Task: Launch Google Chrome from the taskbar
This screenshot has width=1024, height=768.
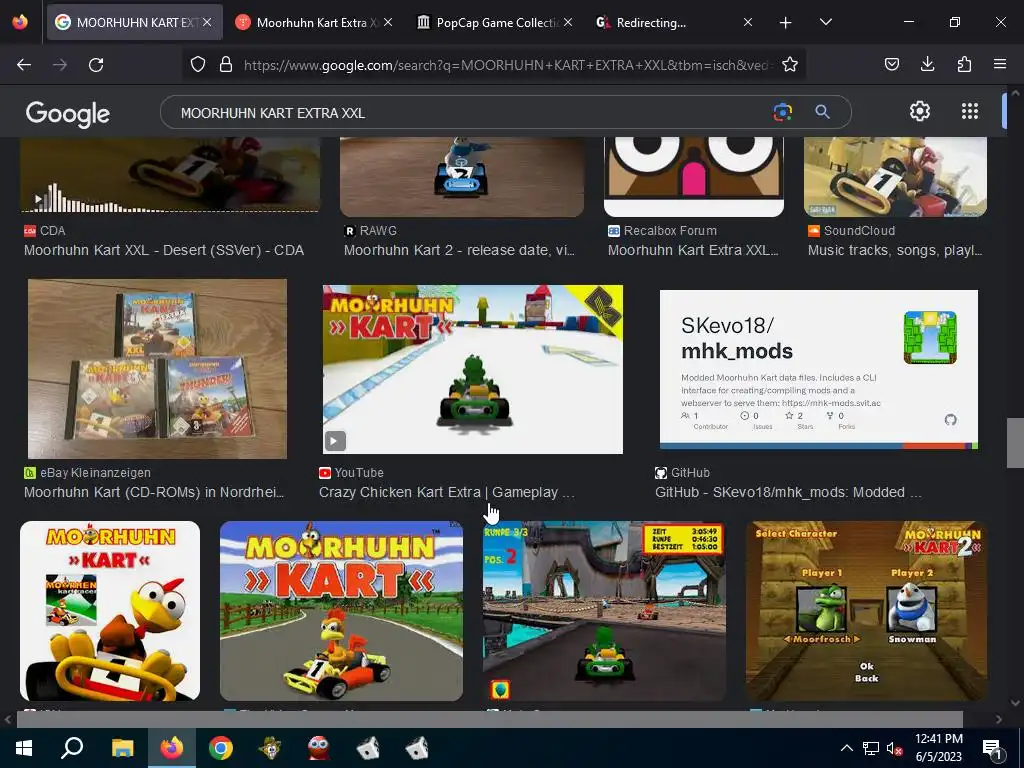Action: coord(221,748)
